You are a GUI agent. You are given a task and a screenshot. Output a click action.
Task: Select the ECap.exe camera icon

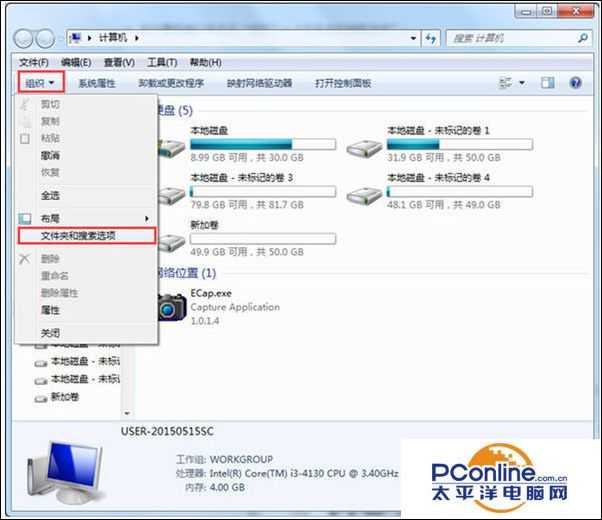pos(171,307)
